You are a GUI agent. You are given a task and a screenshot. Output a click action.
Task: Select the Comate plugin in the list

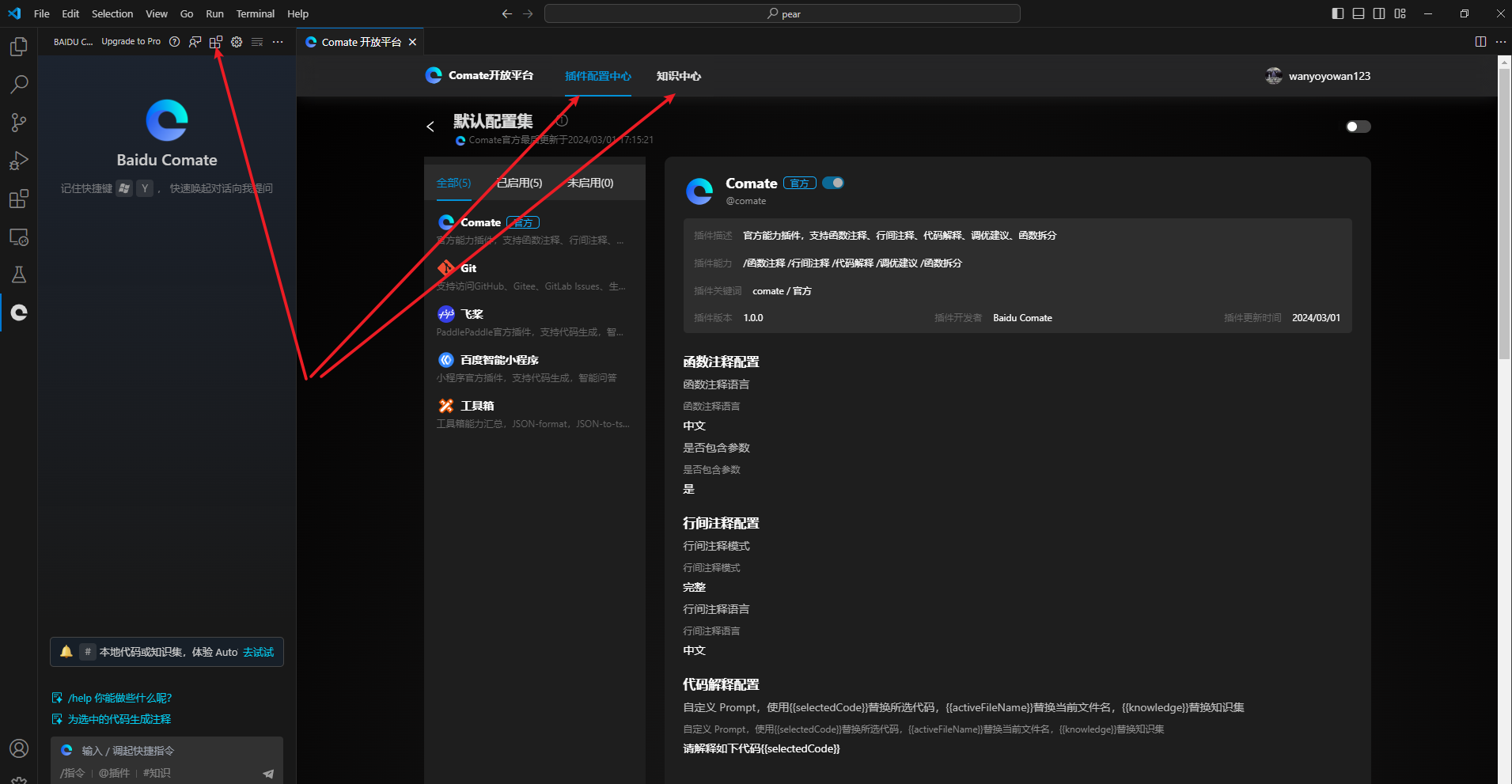(x=534, y=230)
